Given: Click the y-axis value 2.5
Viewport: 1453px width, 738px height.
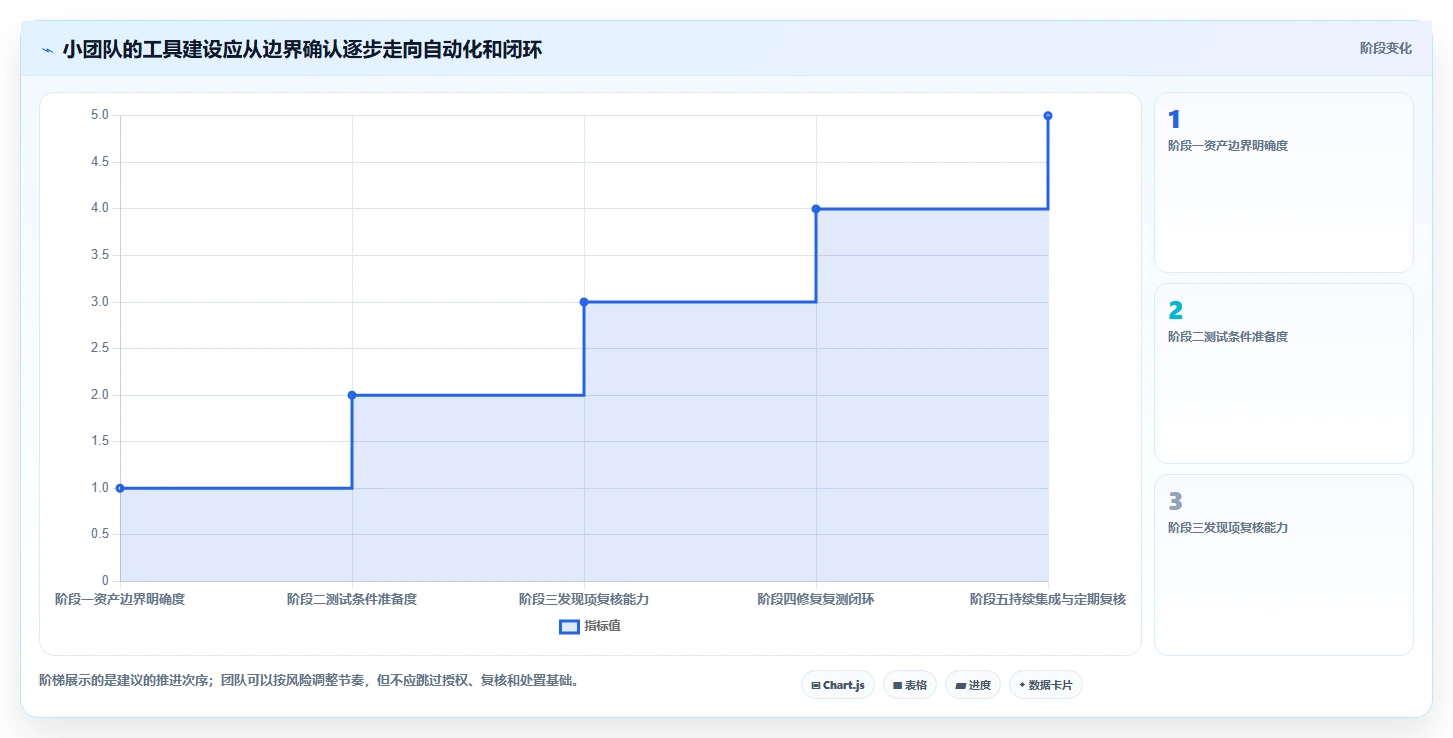Looking at the screenshot, I should [x=99, y=348].
